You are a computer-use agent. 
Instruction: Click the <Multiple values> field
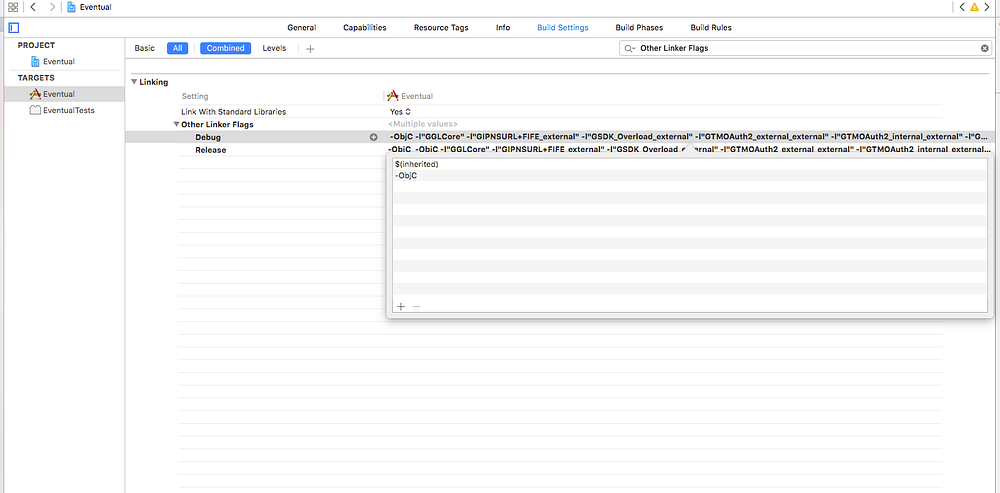[423, 124]
